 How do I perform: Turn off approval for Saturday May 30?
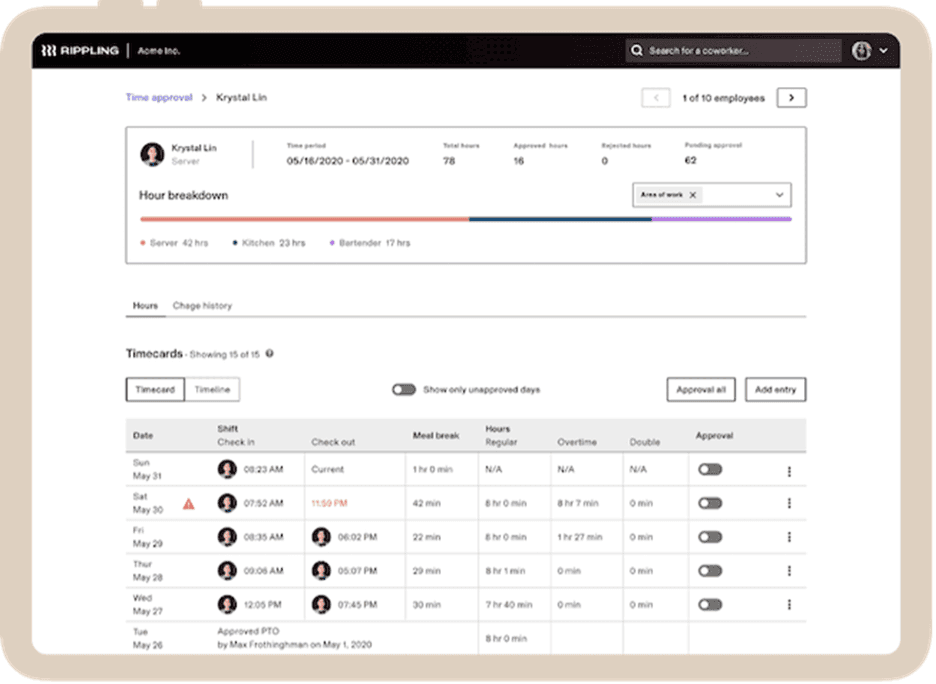[710, 504]
